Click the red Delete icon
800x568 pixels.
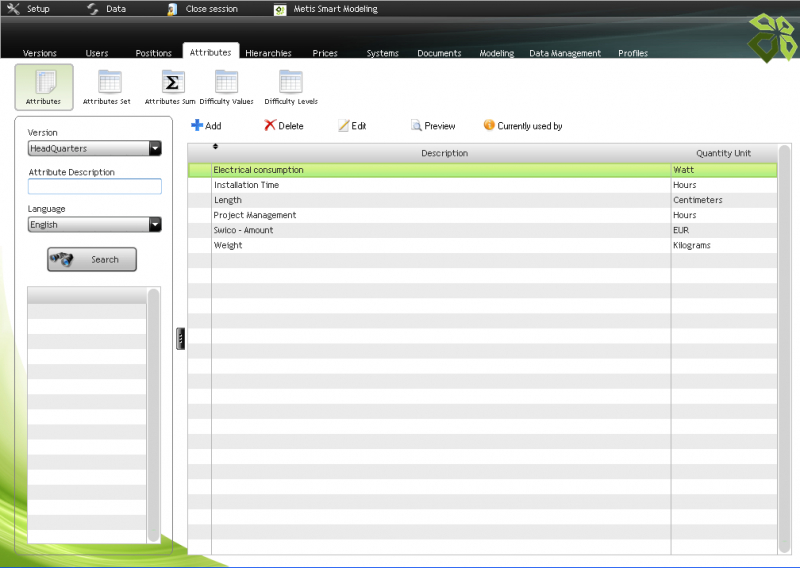coord(270,126)
